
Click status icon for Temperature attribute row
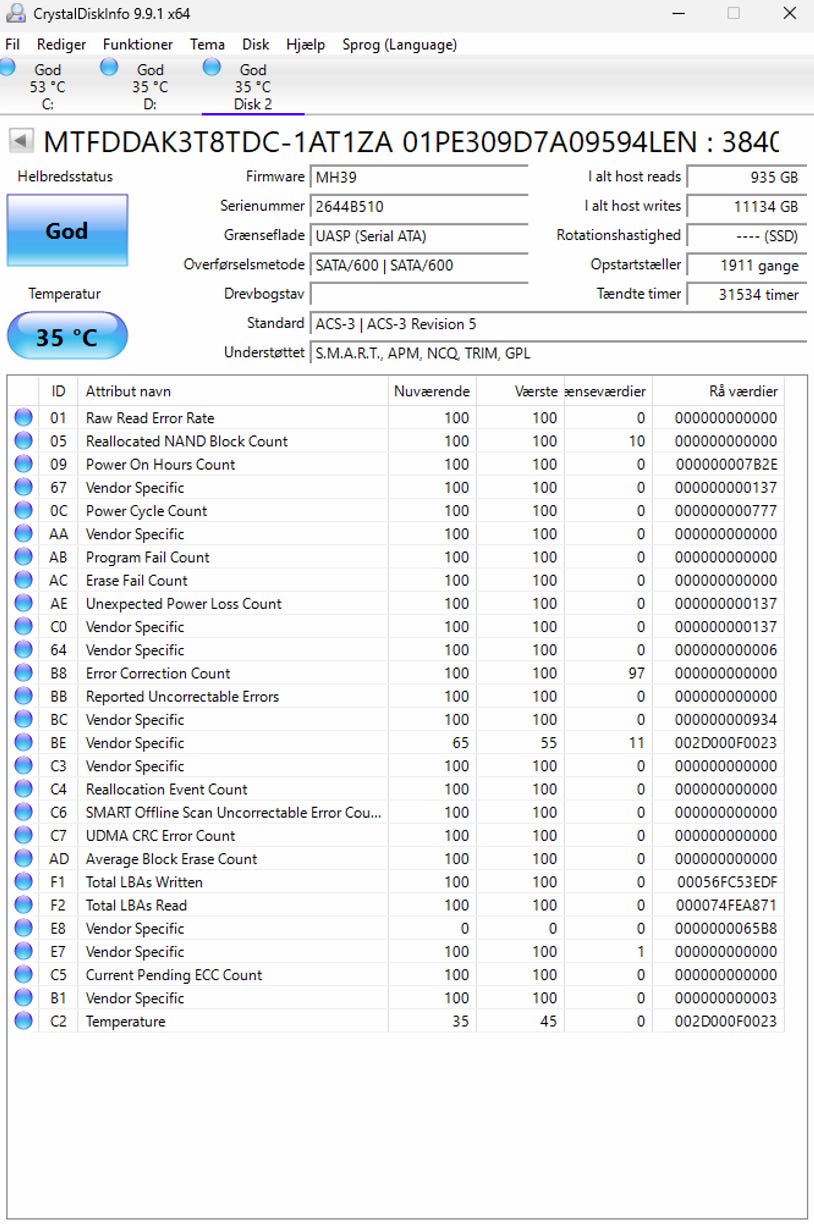[23, 1021]
